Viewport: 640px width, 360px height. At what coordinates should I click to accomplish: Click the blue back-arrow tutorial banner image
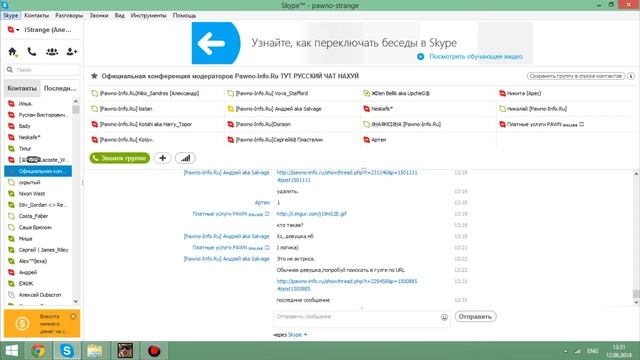pos(216,43)
